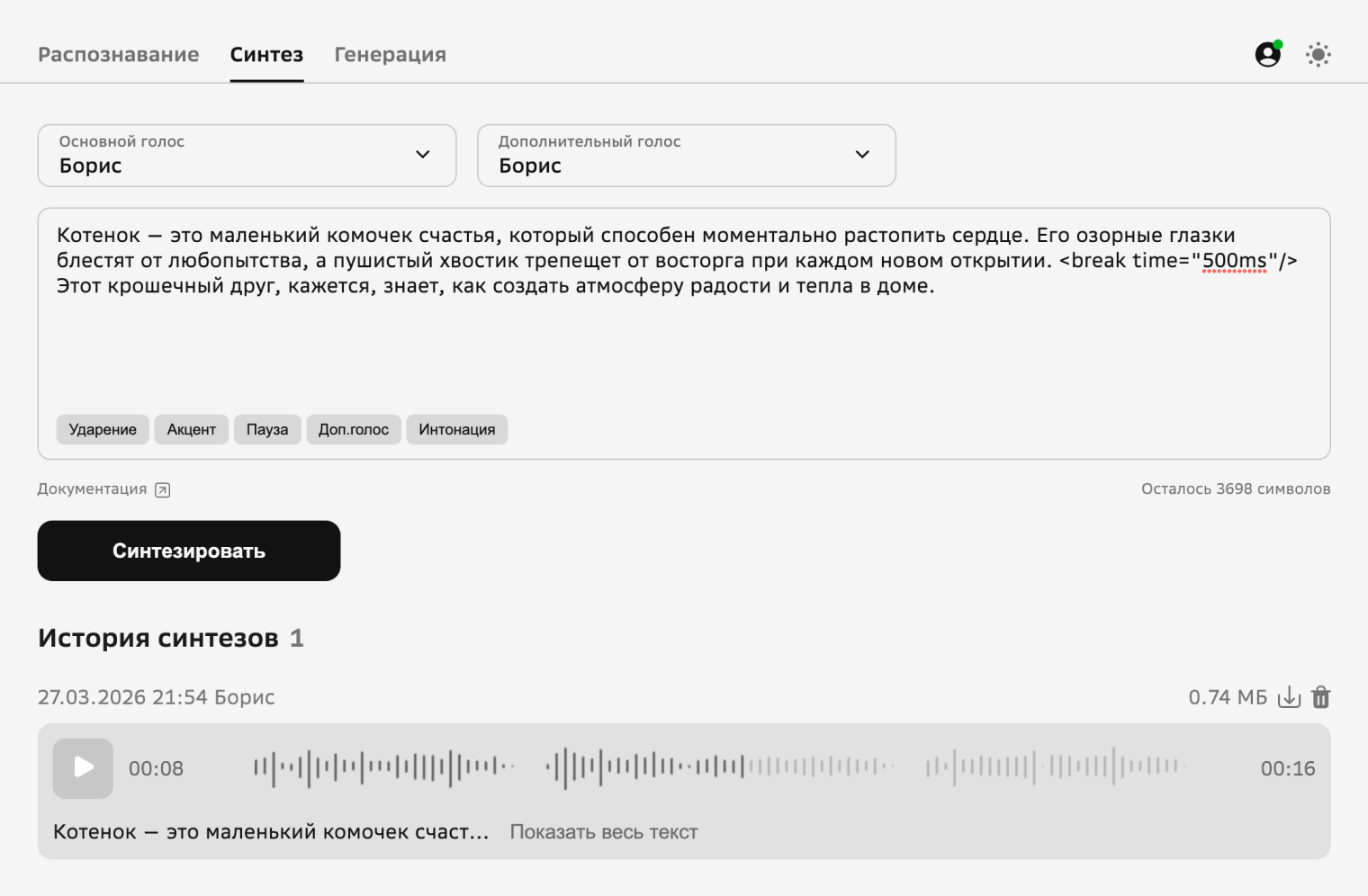
Task: Go to the Генерация tab
Action: (391, 55)
